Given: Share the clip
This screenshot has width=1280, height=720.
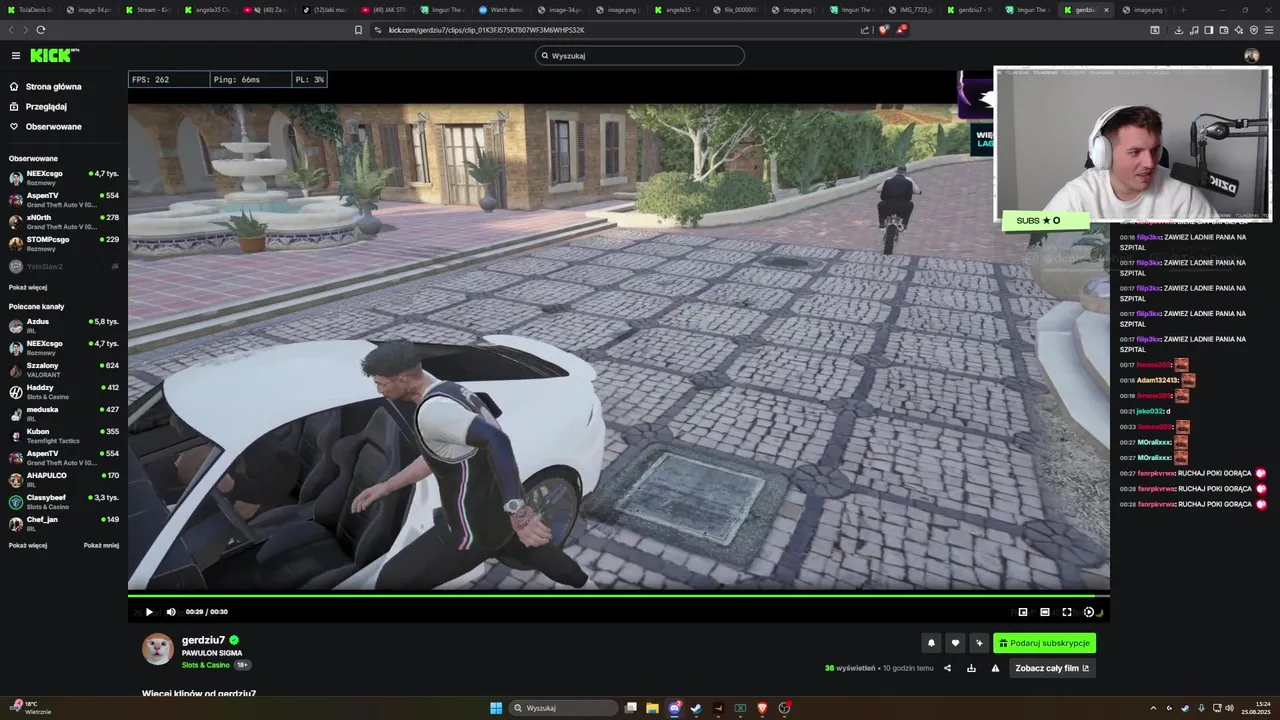Looking at the screenshot, I should pyautogui.click(x=947, y=668).
